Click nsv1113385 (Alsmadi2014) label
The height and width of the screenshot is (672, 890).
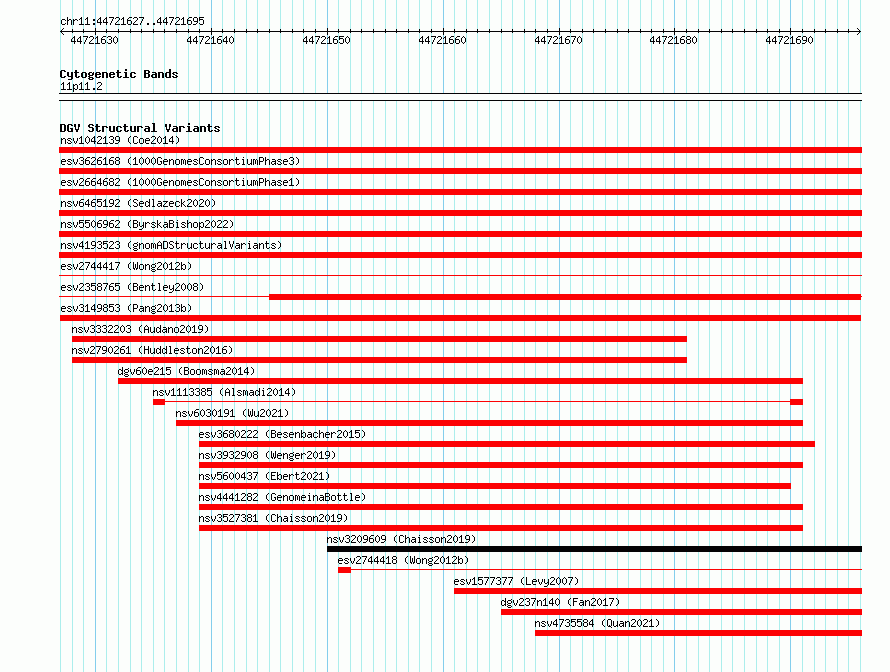coord(224,392)
